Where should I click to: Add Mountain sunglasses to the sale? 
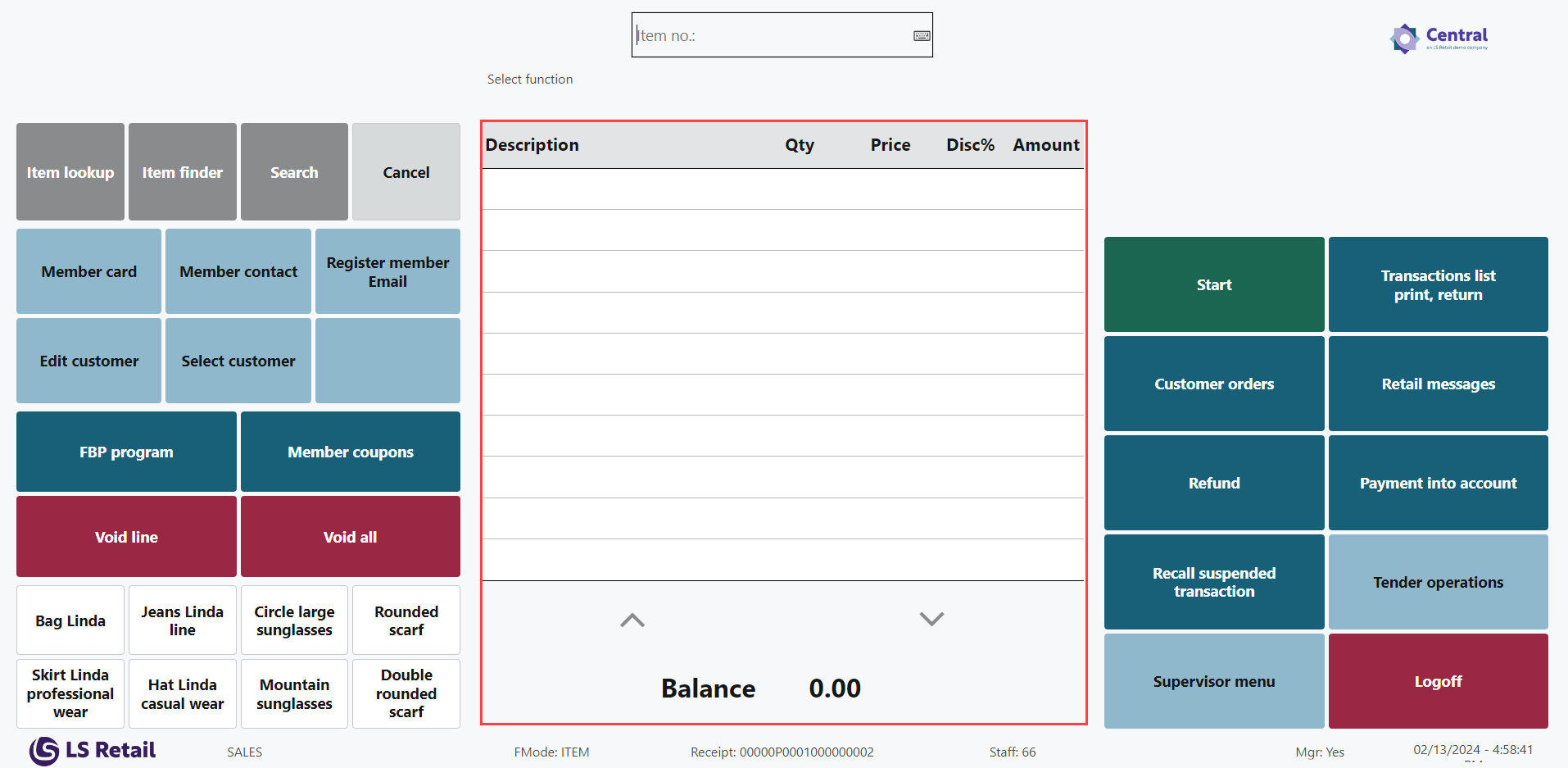point(294,694)
